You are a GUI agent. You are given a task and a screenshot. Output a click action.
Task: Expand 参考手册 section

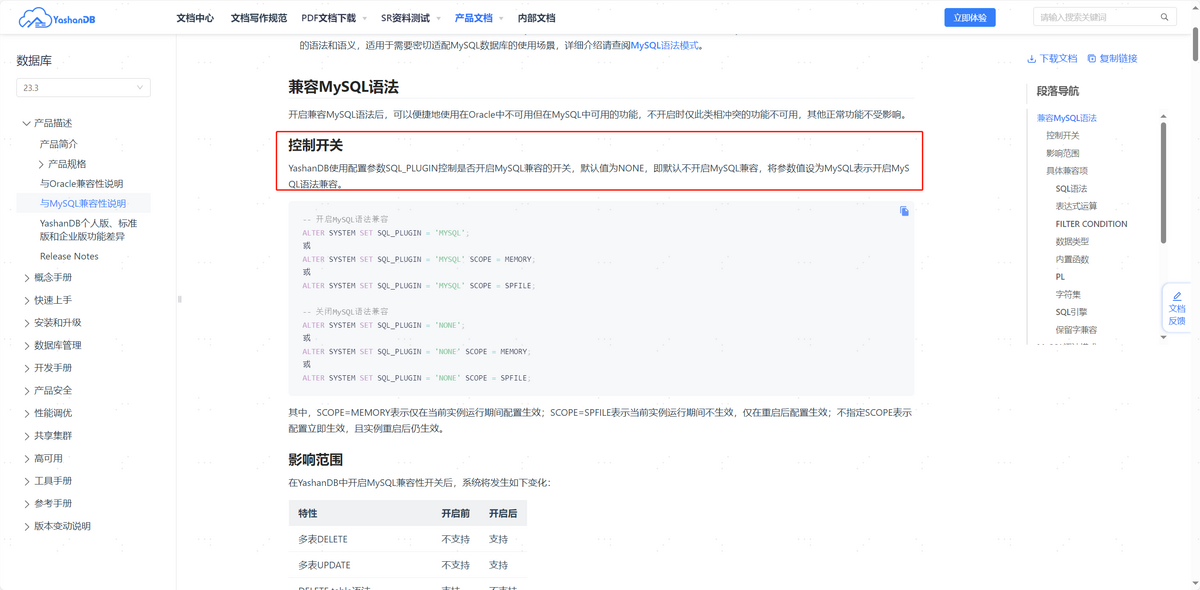pyautogui.click(x=27, y=503)
